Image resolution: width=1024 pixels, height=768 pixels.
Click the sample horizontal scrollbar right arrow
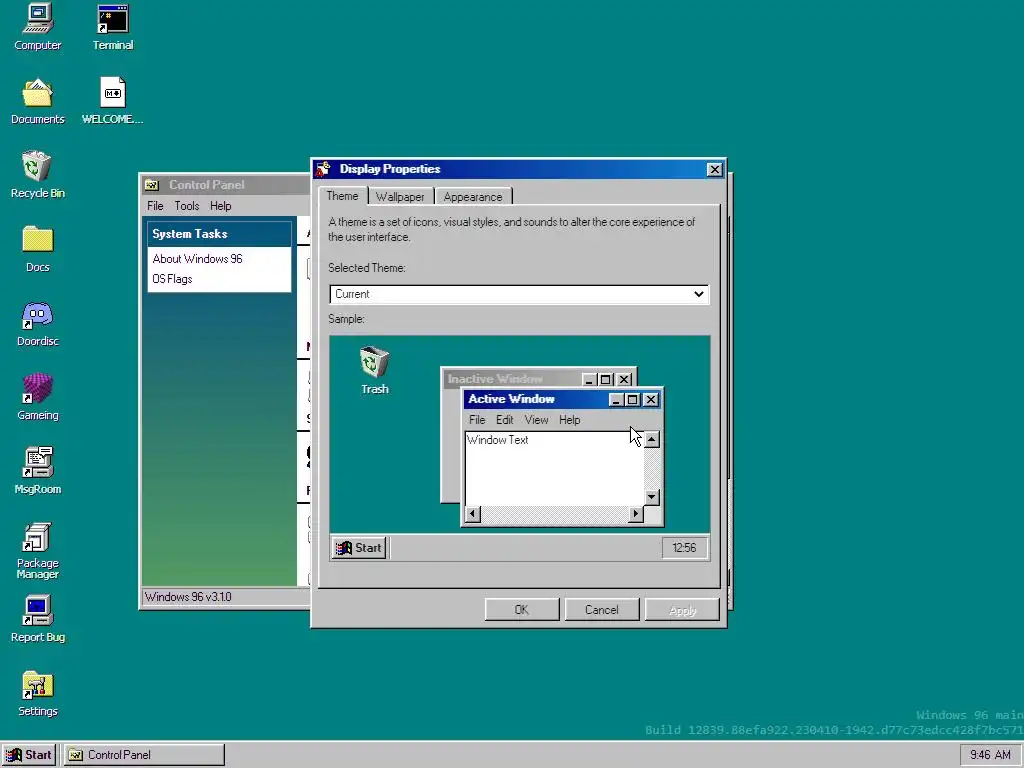[x=635, y=515]
